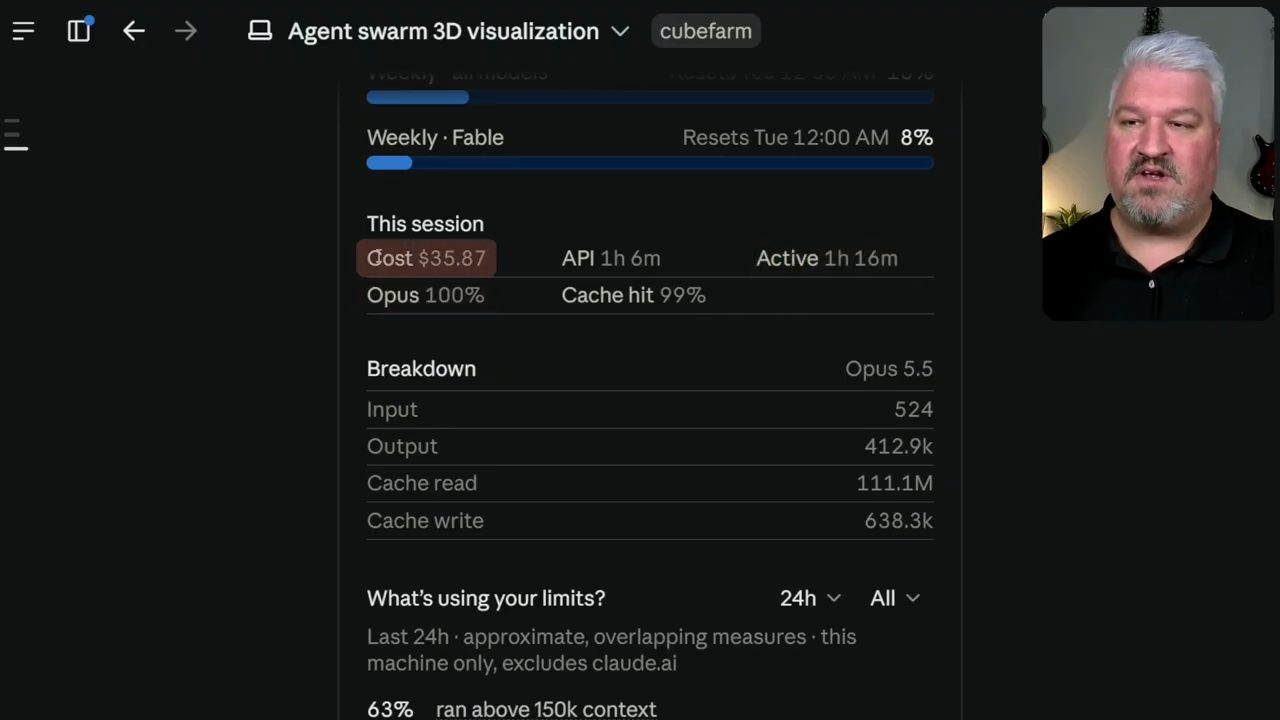
Task: Go back with the left arrow
Action: pos(134,31)
